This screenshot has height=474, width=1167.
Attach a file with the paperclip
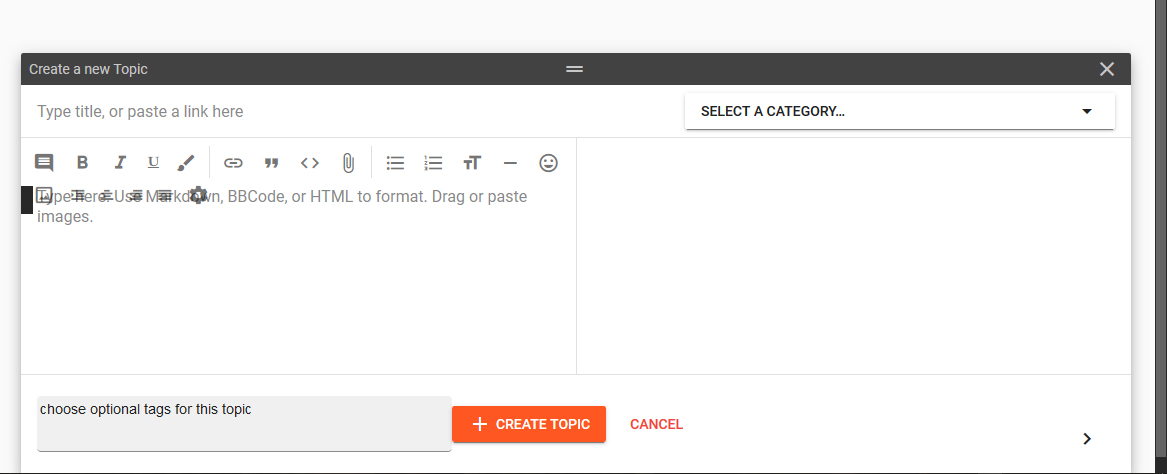coord(348,163)
